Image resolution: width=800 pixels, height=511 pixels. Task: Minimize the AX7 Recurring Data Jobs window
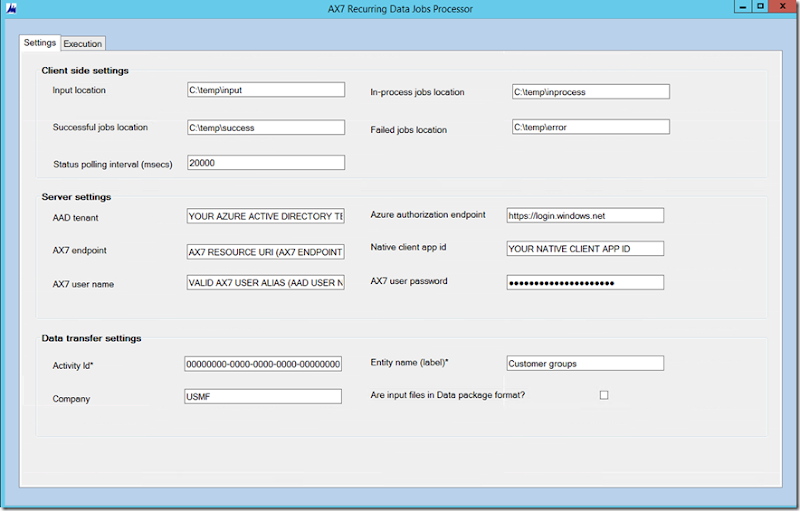[742, 6]
